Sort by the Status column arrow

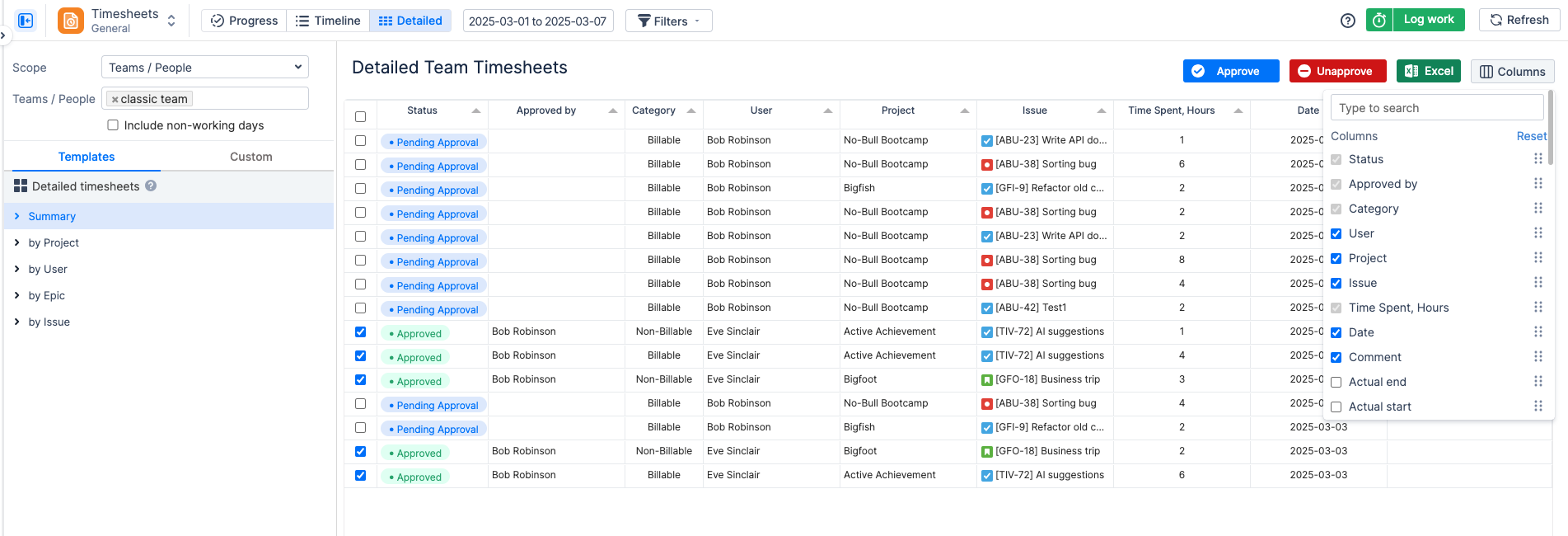coord(476,110)
